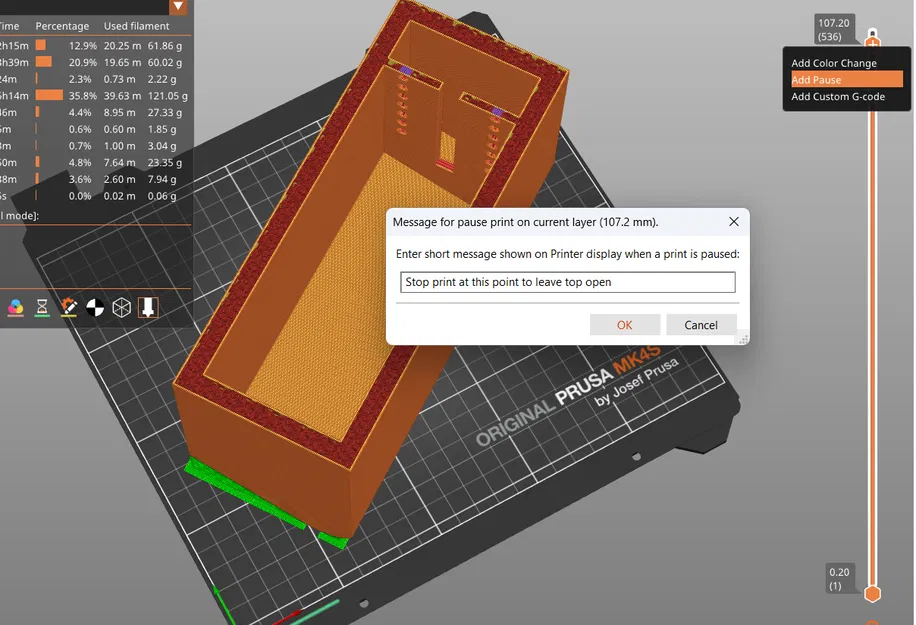This screenshot has width=916, height=625.
Task: Toggle the center of gravity icon
Action: point(95,307)
